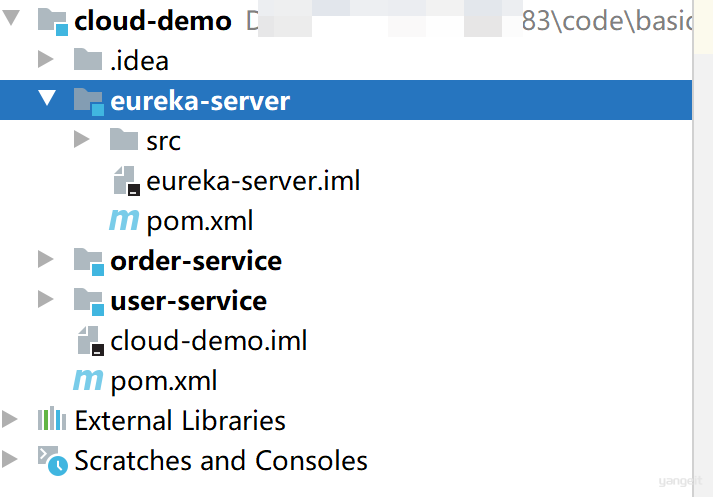Screen dimensions: 713x497
Task: Expand Scratches and Consoles arrow
Action: point(10,459)
